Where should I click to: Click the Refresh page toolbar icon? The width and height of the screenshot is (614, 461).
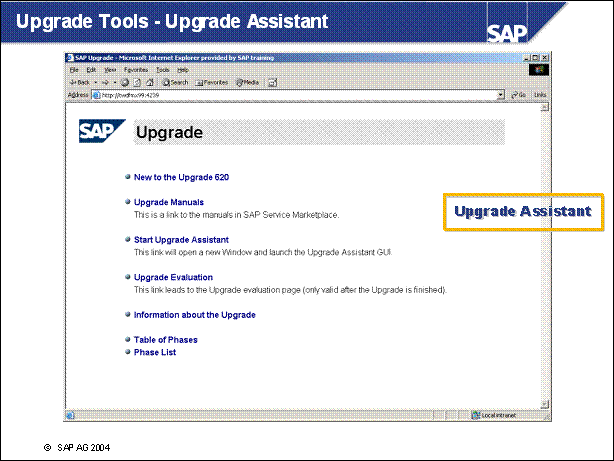point(136,82)
